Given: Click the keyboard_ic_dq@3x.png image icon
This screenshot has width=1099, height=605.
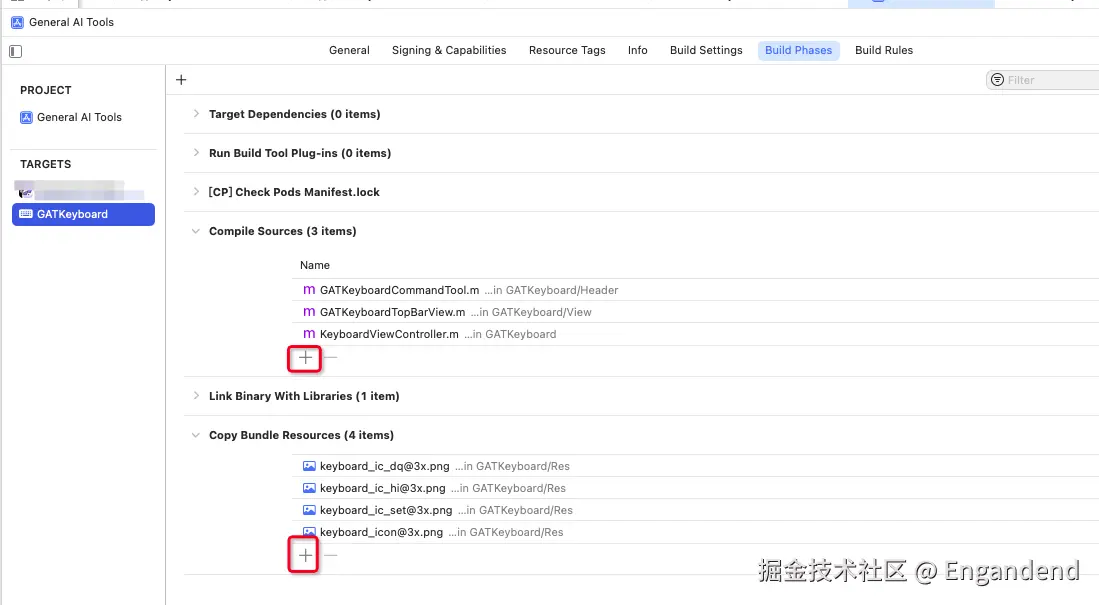Looking at the screenshot, I should point(309,466).
